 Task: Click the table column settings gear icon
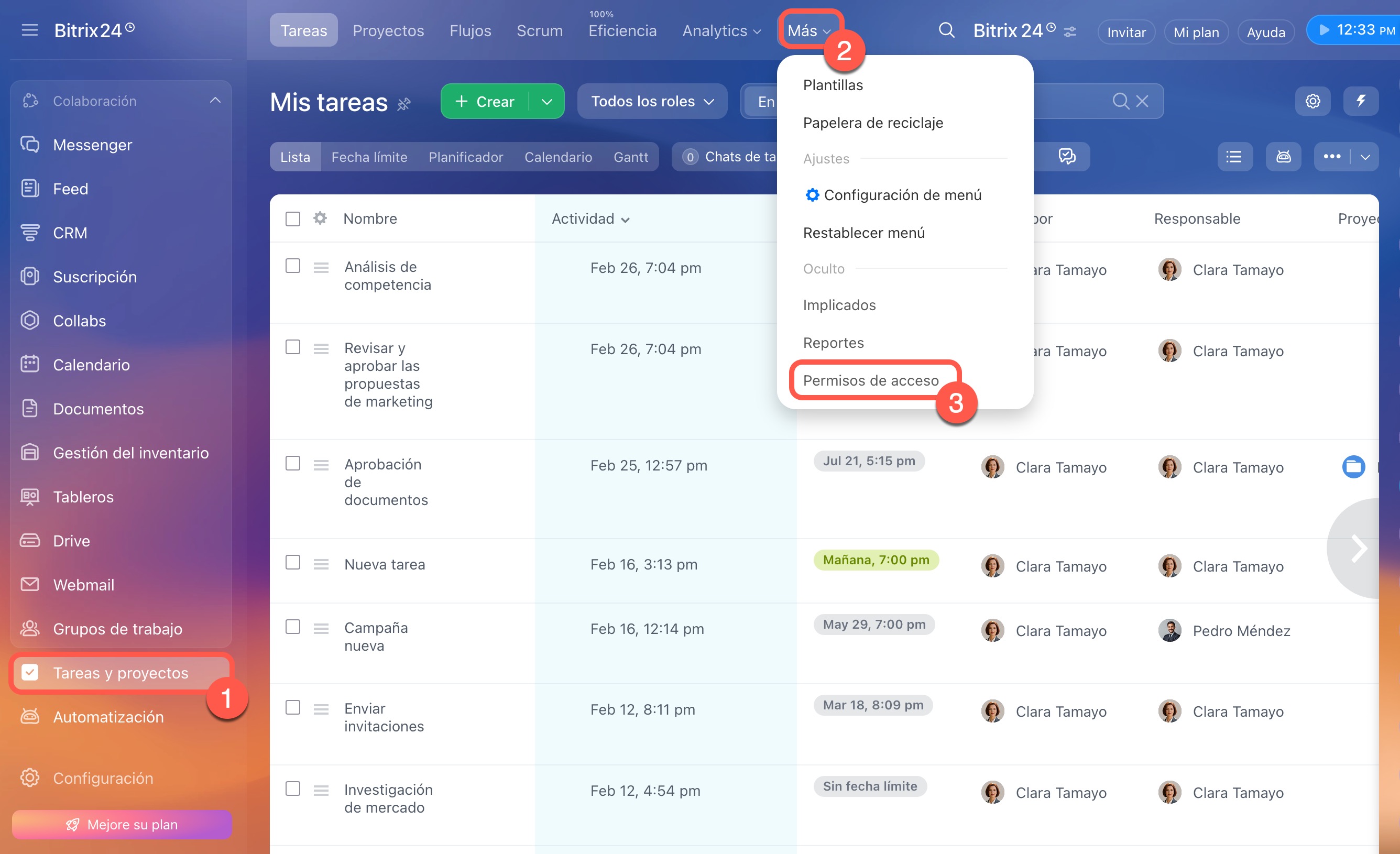coord(320,218)
